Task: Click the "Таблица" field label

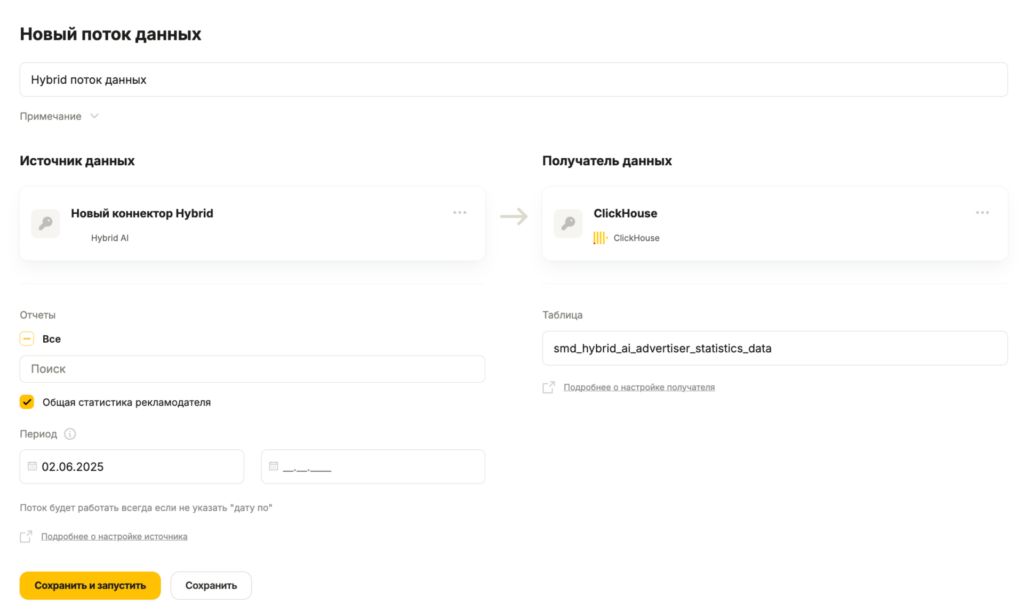Action: [562, 315]
